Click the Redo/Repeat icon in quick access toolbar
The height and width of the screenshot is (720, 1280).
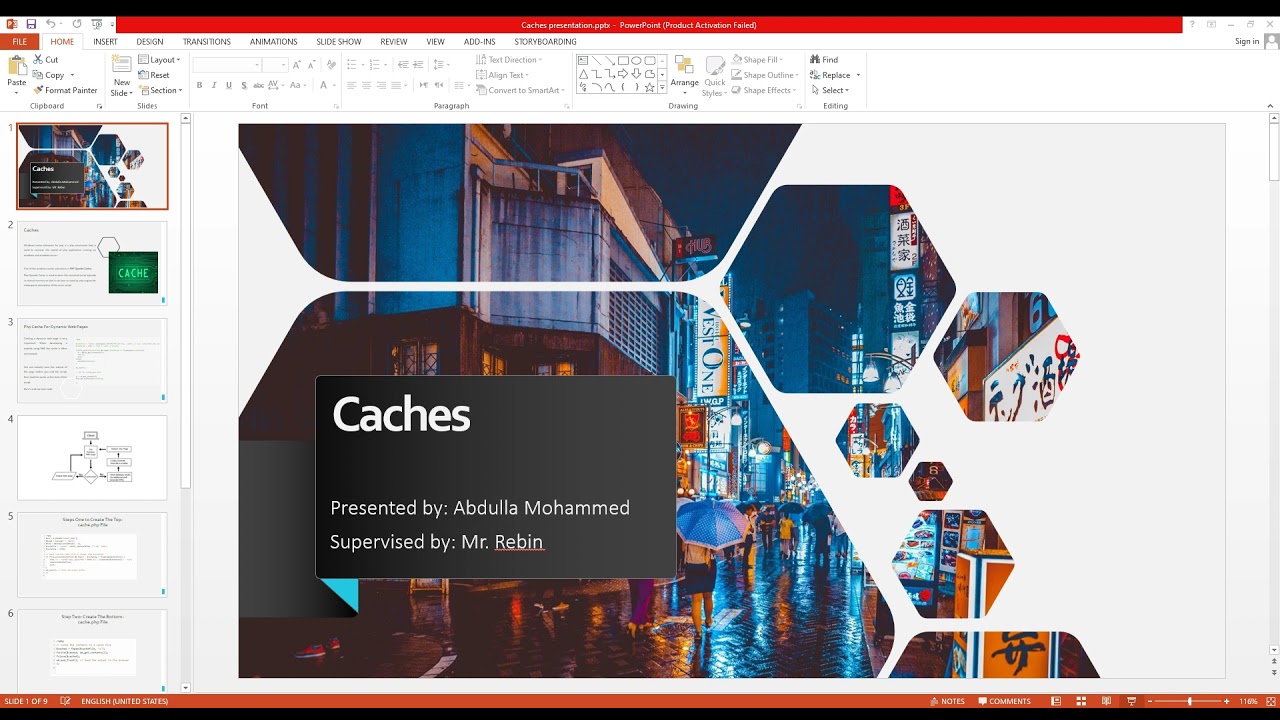pyautogui.click(x=77, y=24)
